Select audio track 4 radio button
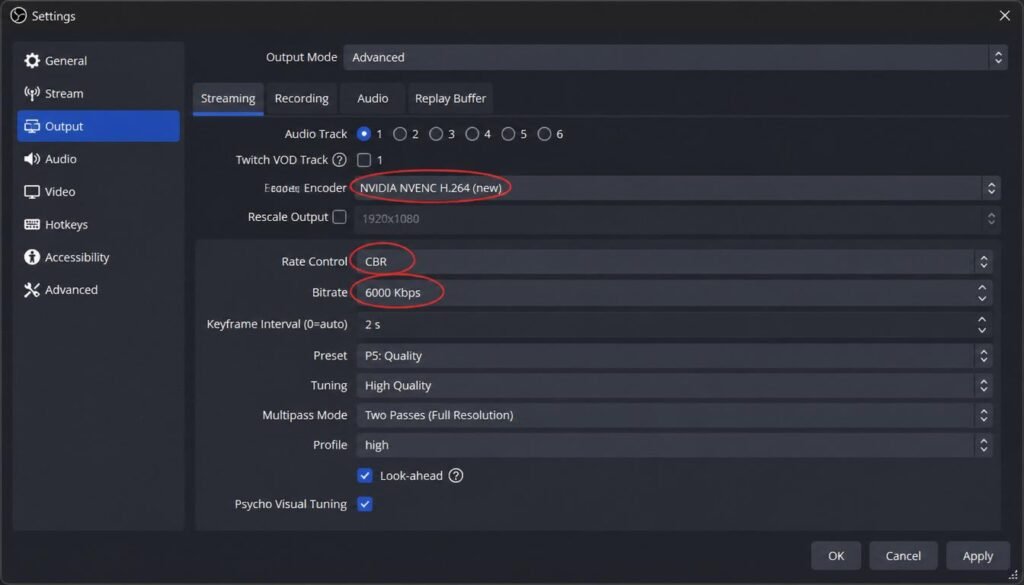The height and width of the screenshot is (585, 1024). (472, 134)
